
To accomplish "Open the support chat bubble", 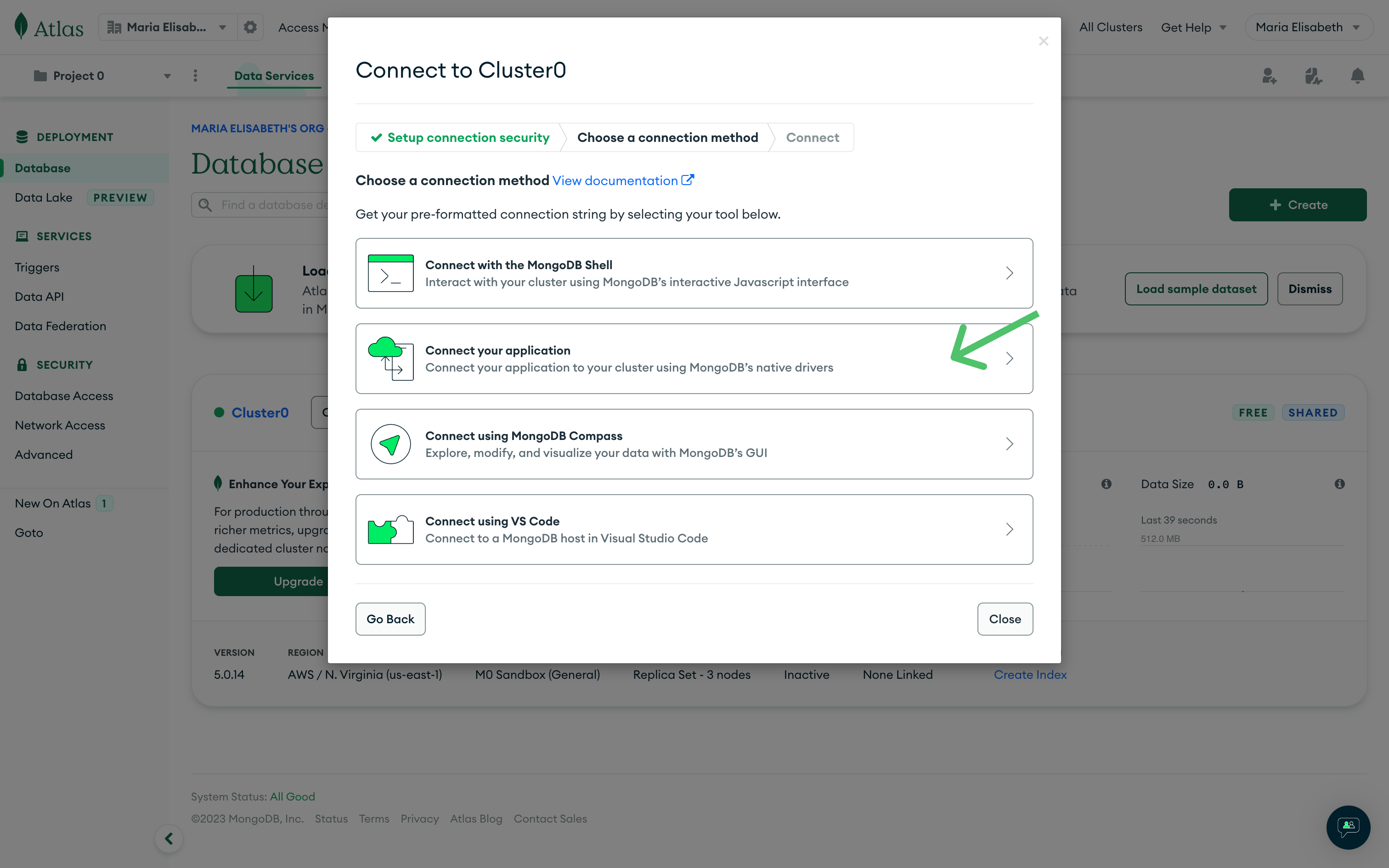I will (1348, 827).
